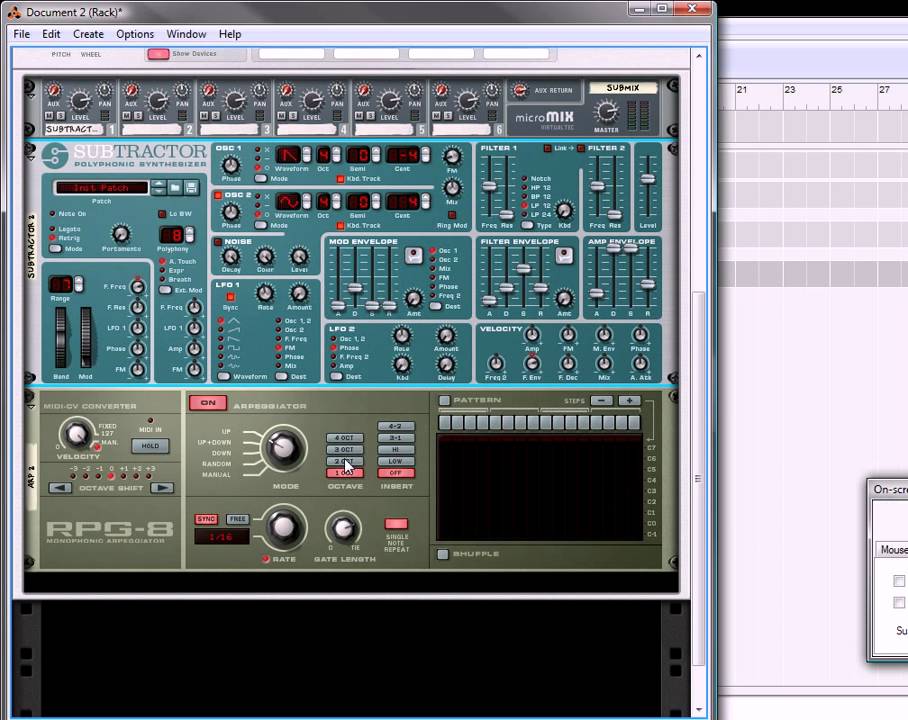Click the LFO 1 Waveform select button
Image resolution: width=908 pixels, height=720 pixels.
click(x=224, y=377)
